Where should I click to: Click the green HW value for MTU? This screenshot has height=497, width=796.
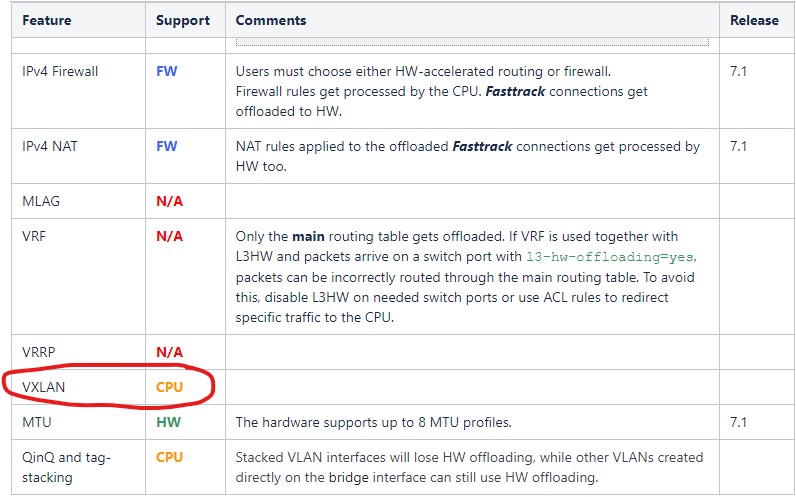[168, 422]
